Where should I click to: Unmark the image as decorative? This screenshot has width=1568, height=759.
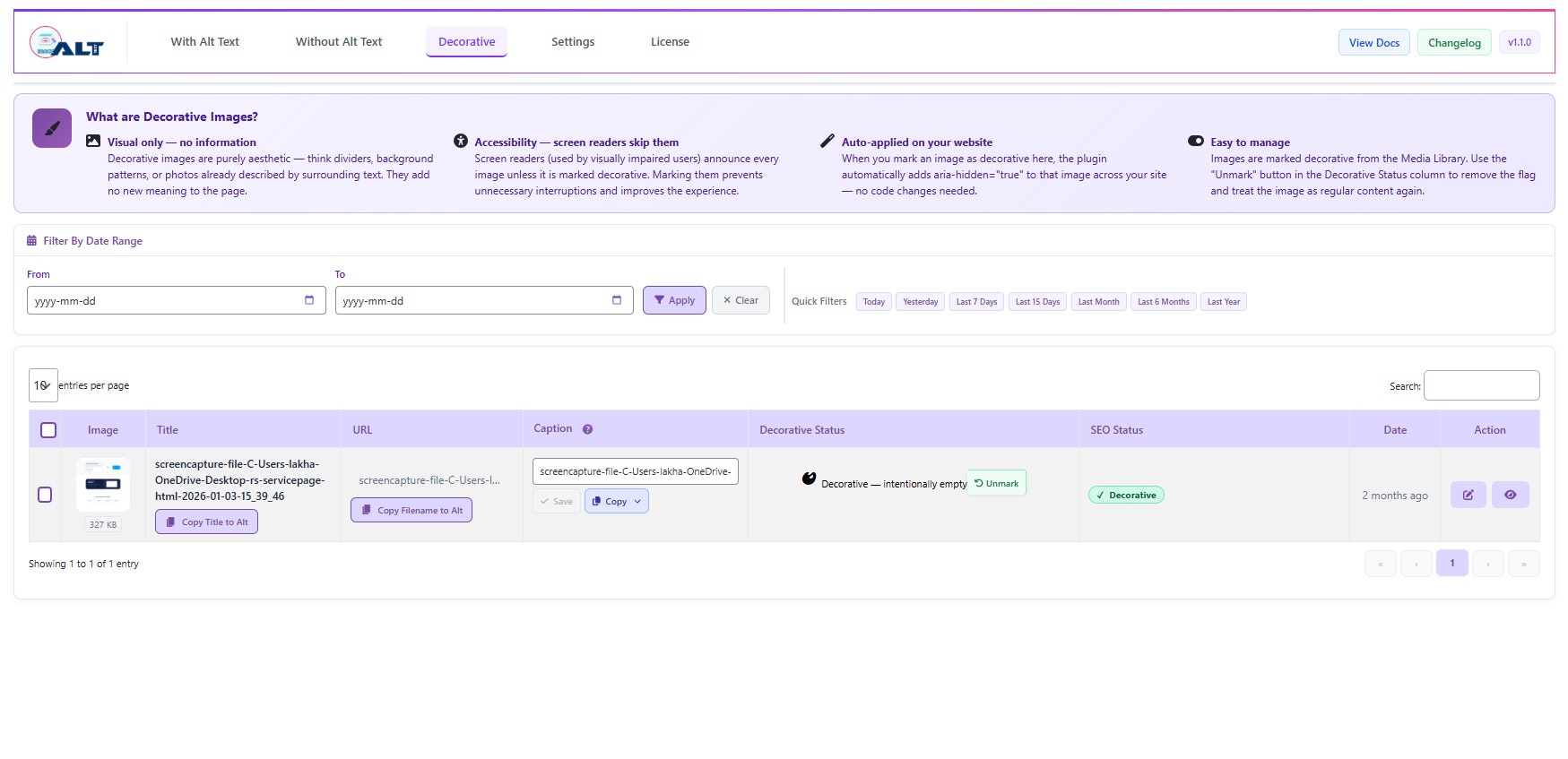pos(997,483)
